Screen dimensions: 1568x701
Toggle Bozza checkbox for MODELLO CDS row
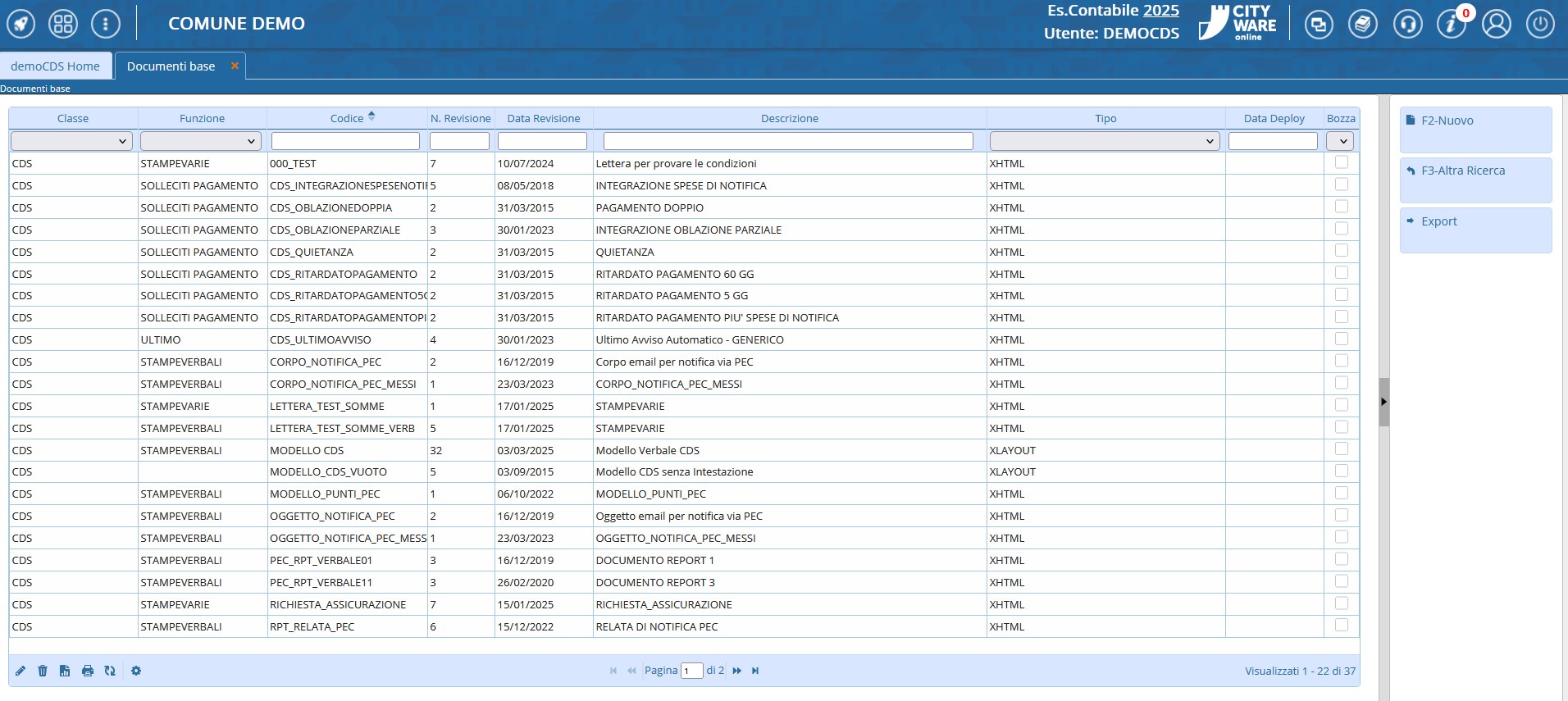point(1341,449)
